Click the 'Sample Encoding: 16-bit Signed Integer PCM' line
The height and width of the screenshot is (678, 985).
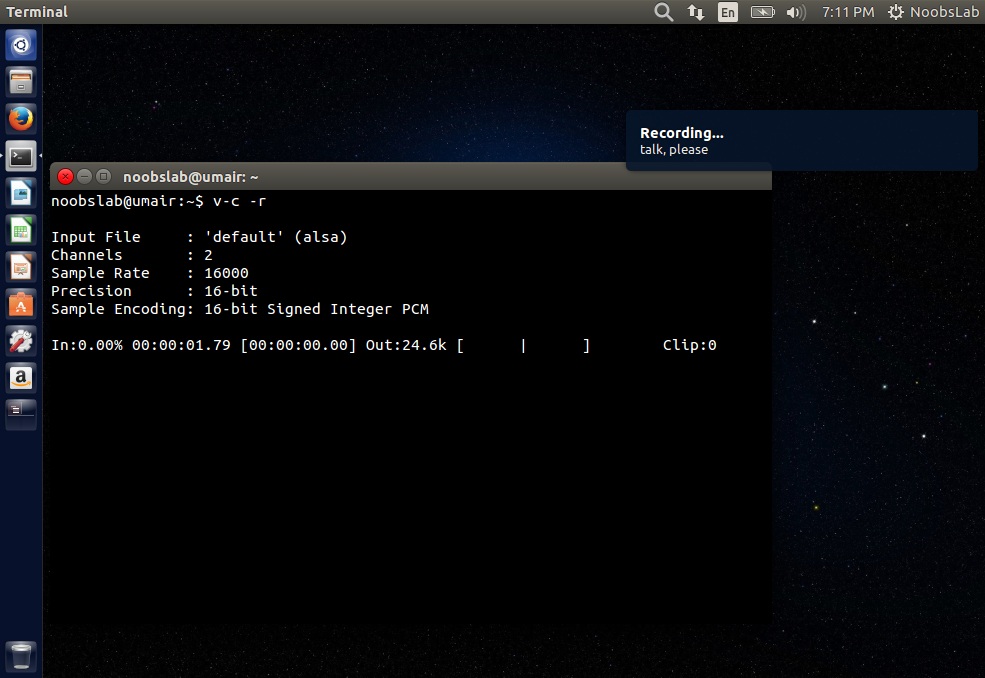tap(240, 309)
